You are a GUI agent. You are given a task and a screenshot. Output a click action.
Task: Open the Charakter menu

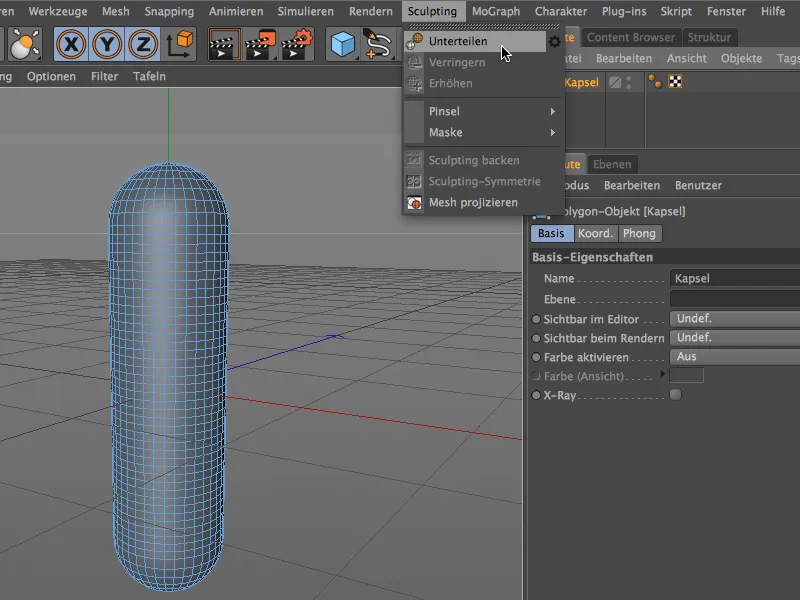(561, 11)
